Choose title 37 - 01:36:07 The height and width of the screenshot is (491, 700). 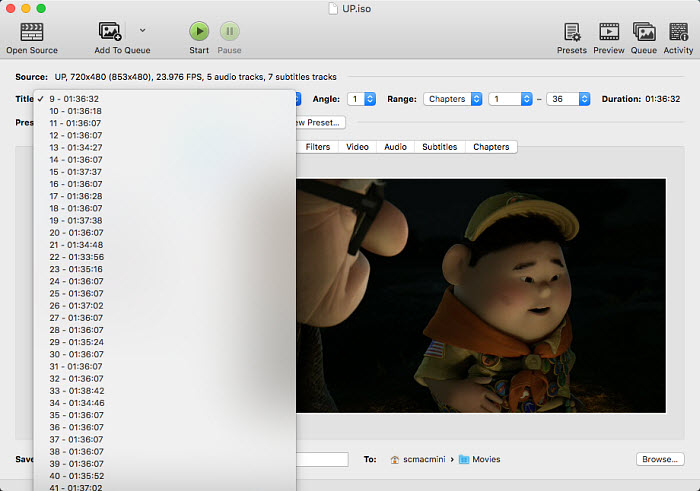(x=164, y=439)
